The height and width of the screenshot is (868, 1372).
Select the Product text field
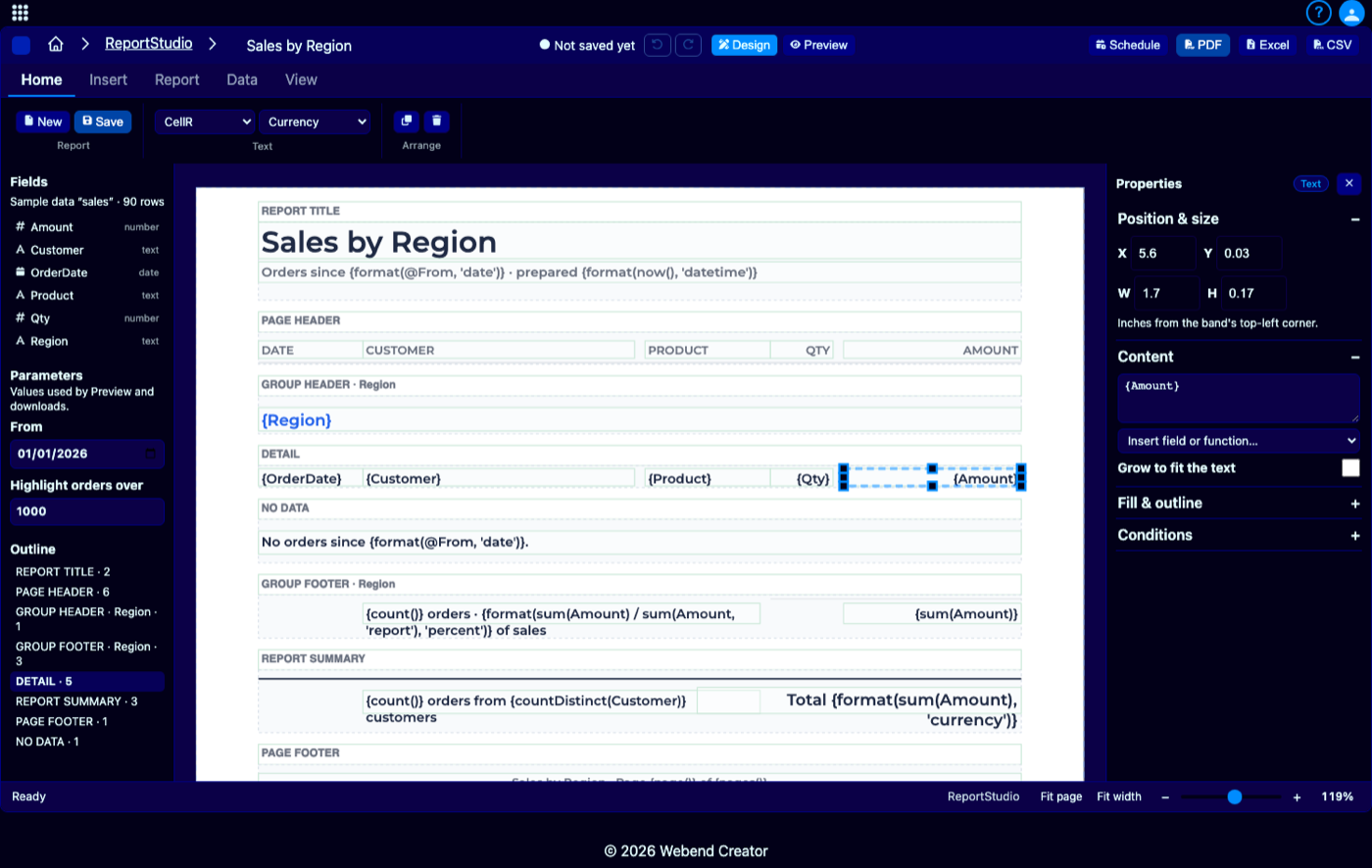pyautogui.click(x=86, y=295)
